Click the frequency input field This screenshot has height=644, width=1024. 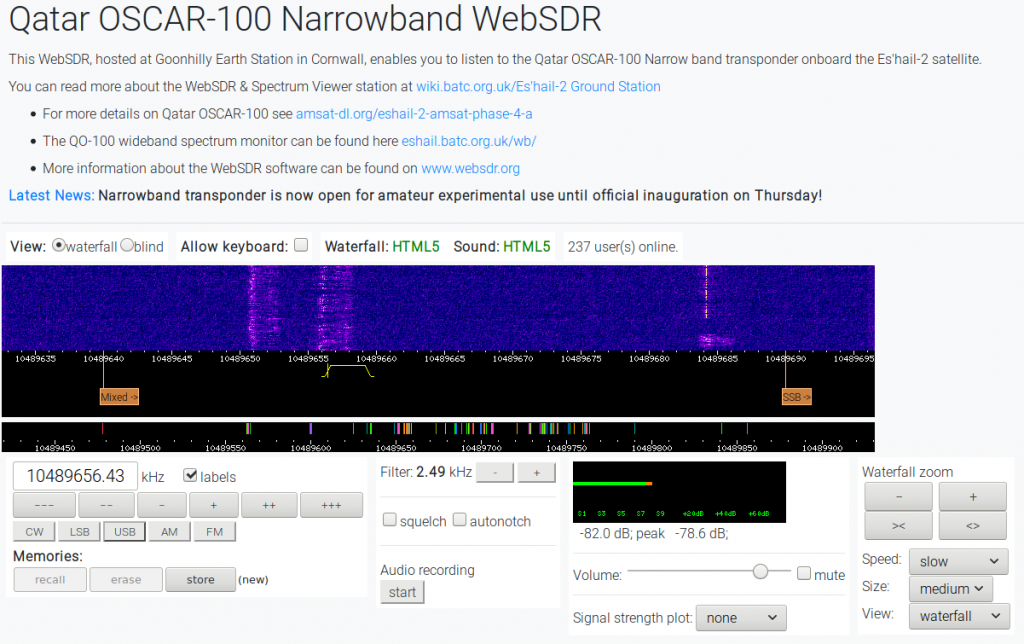coord(76,475)
